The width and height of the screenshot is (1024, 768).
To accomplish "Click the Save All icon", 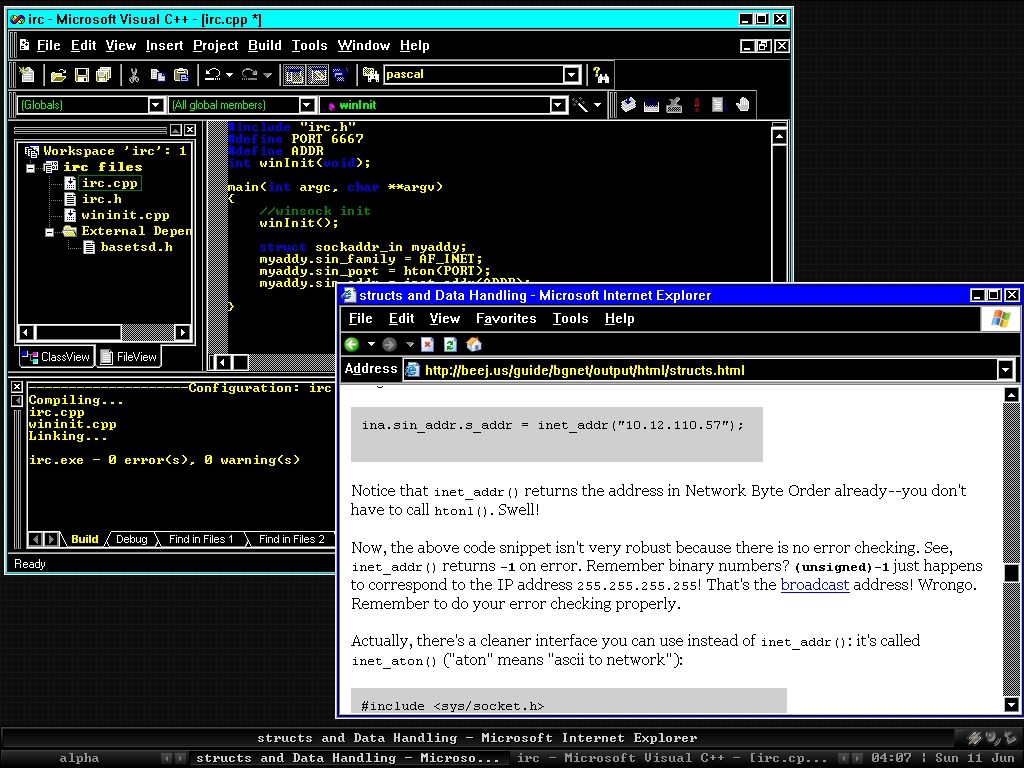I will click(x=104, y=75).
